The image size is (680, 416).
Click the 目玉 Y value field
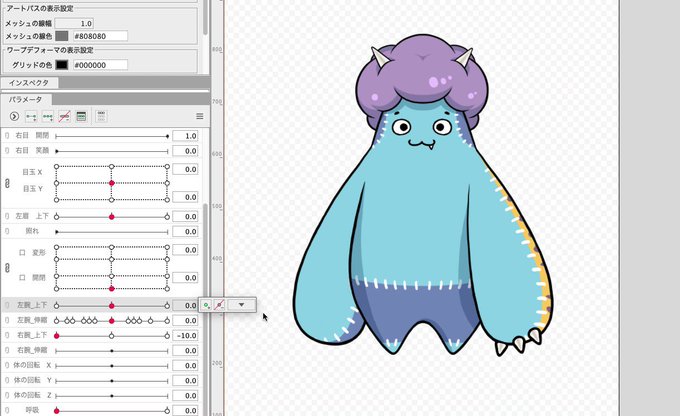185,197
